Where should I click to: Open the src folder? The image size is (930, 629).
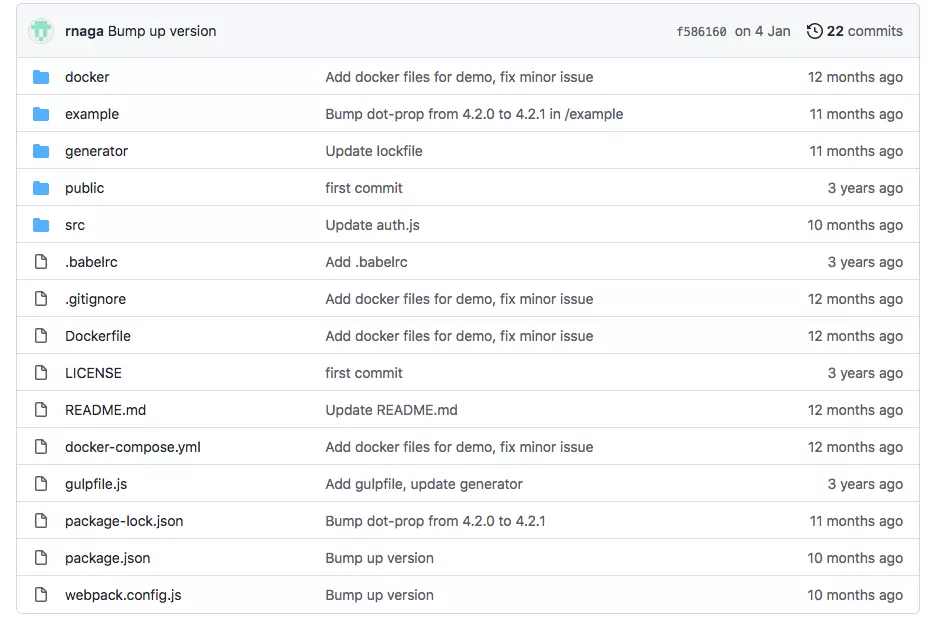pos(75,225)
